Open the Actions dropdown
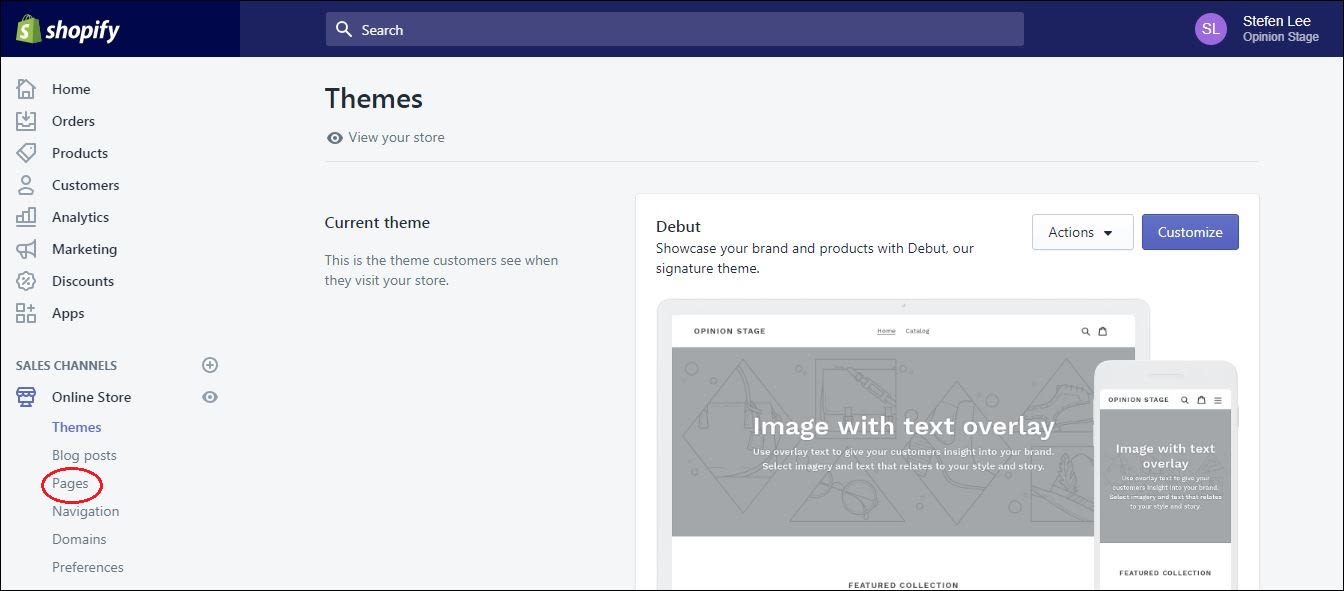 (1082, 232)
